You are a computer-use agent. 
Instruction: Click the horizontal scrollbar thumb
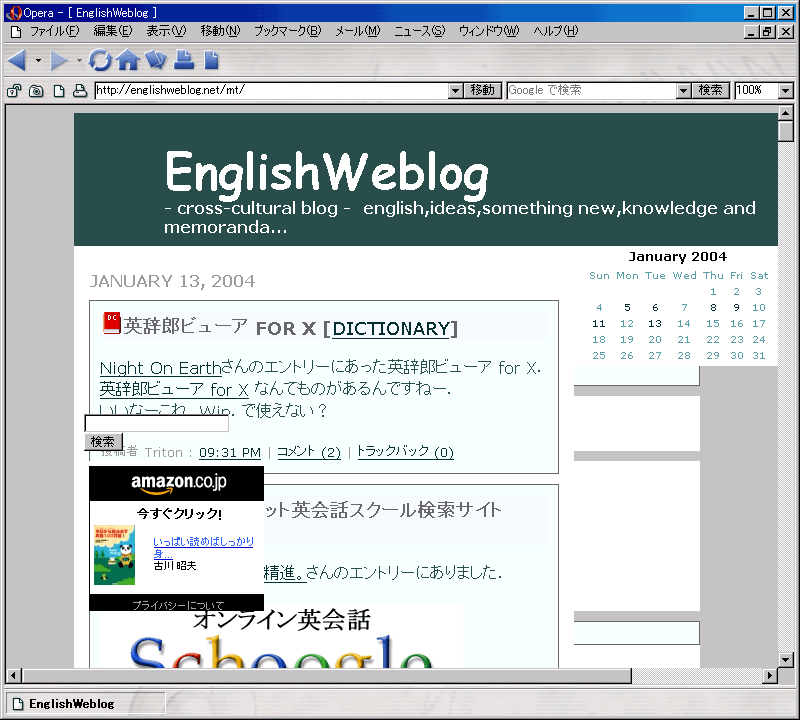(326, 676)
